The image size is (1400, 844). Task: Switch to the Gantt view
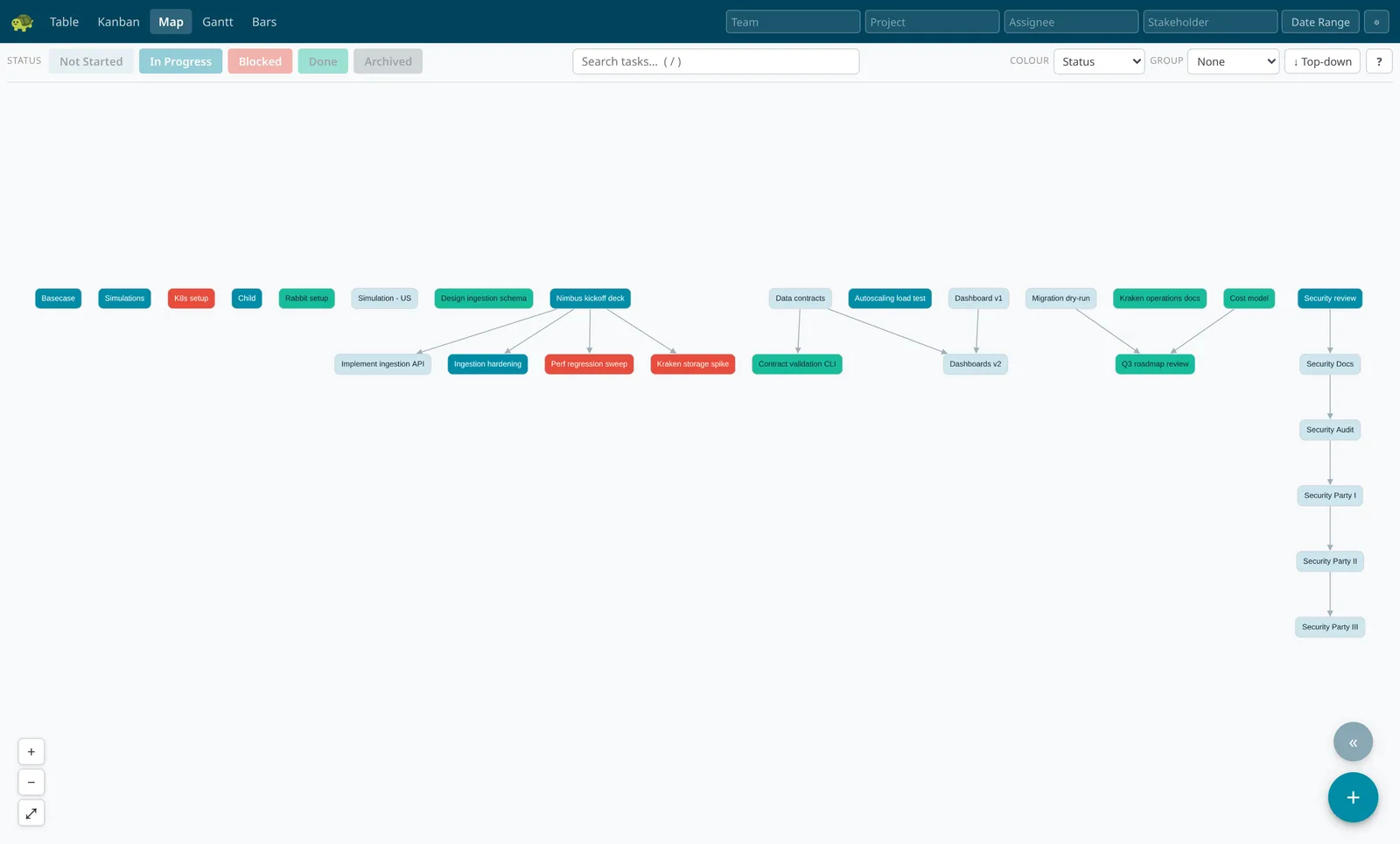[218, 22]
